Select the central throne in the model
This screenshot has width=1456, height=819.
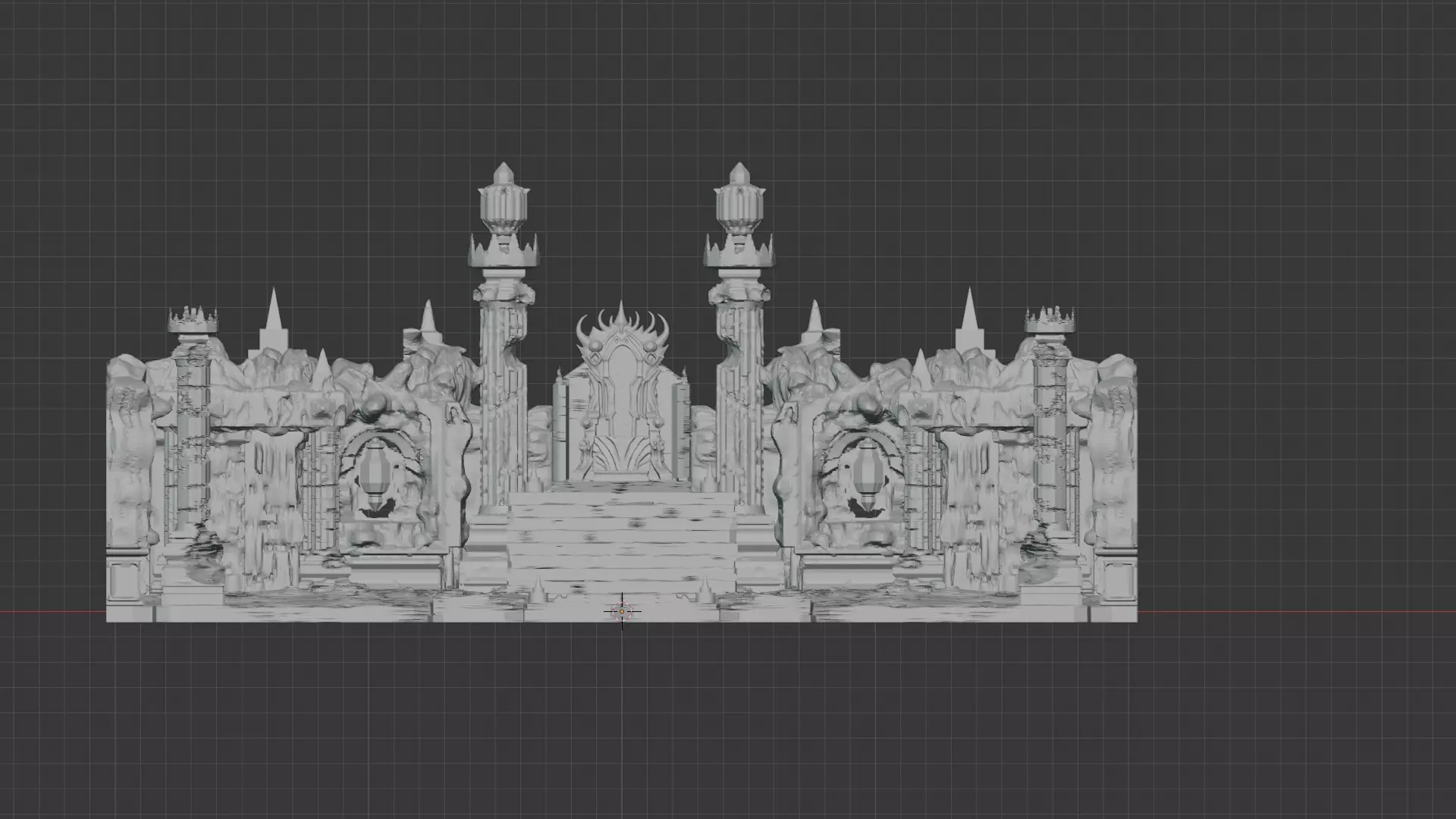pyautogui.click(x=621, y=393)
